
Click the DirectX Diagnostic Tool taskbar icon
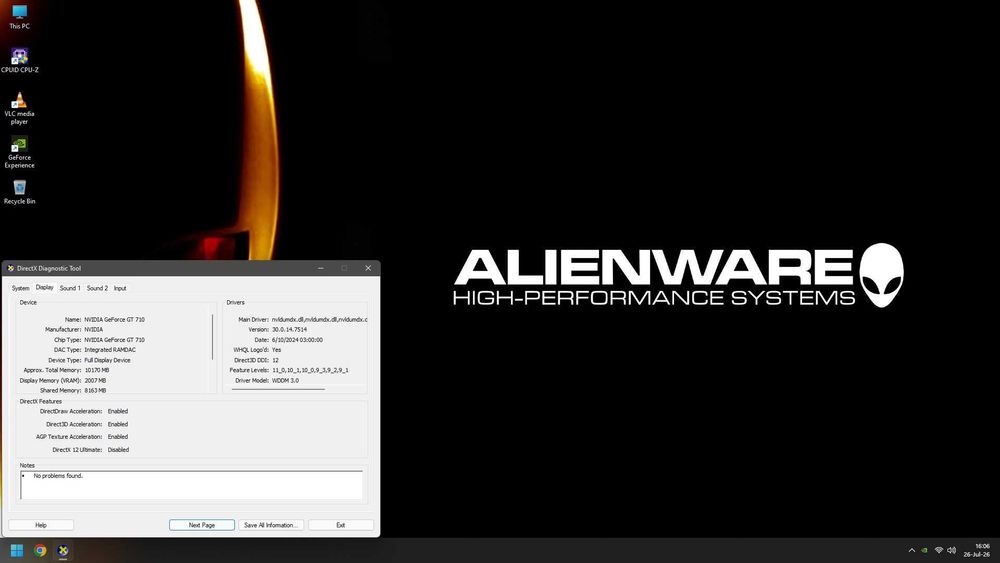(63, 550)
